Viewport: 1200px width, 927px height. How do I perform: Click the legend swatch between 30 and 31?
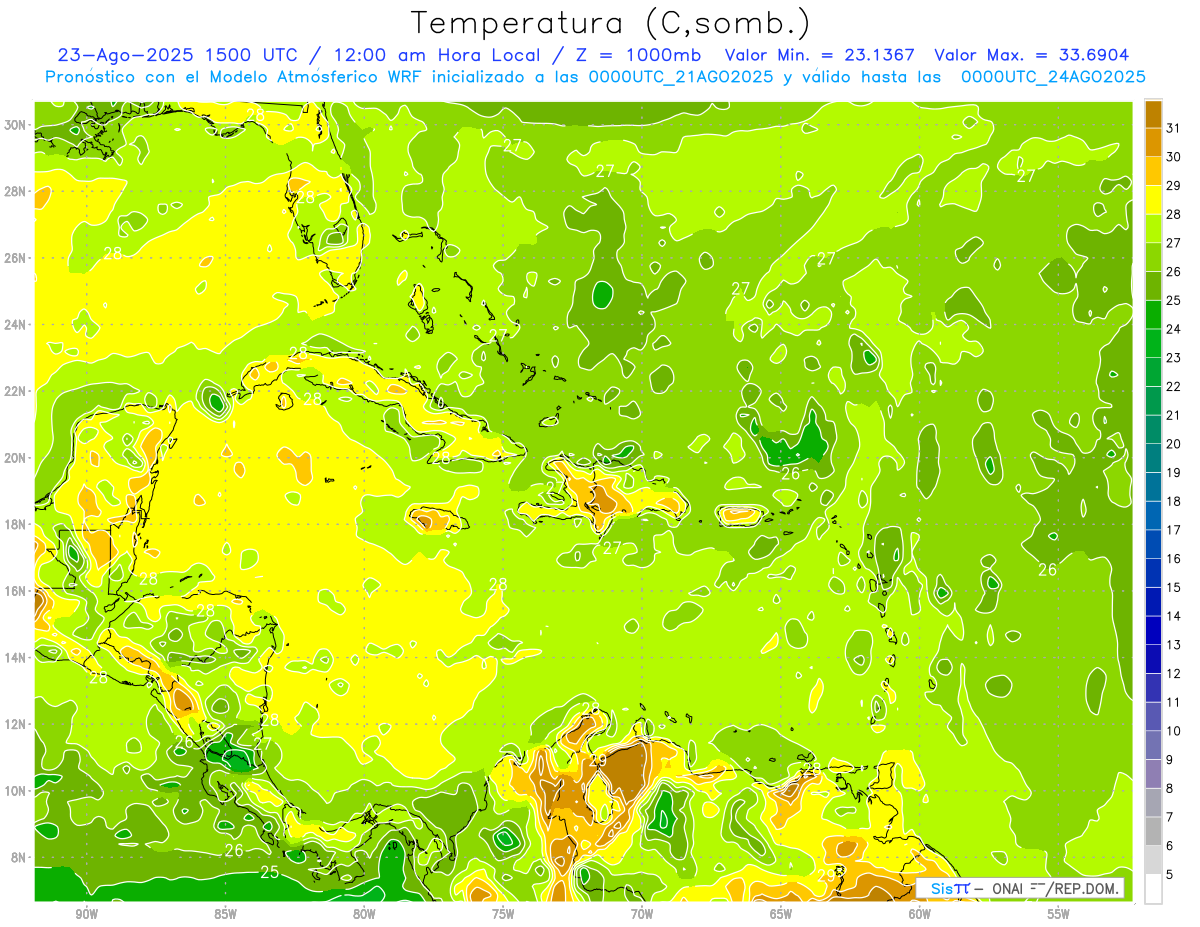pos(1154,142)
